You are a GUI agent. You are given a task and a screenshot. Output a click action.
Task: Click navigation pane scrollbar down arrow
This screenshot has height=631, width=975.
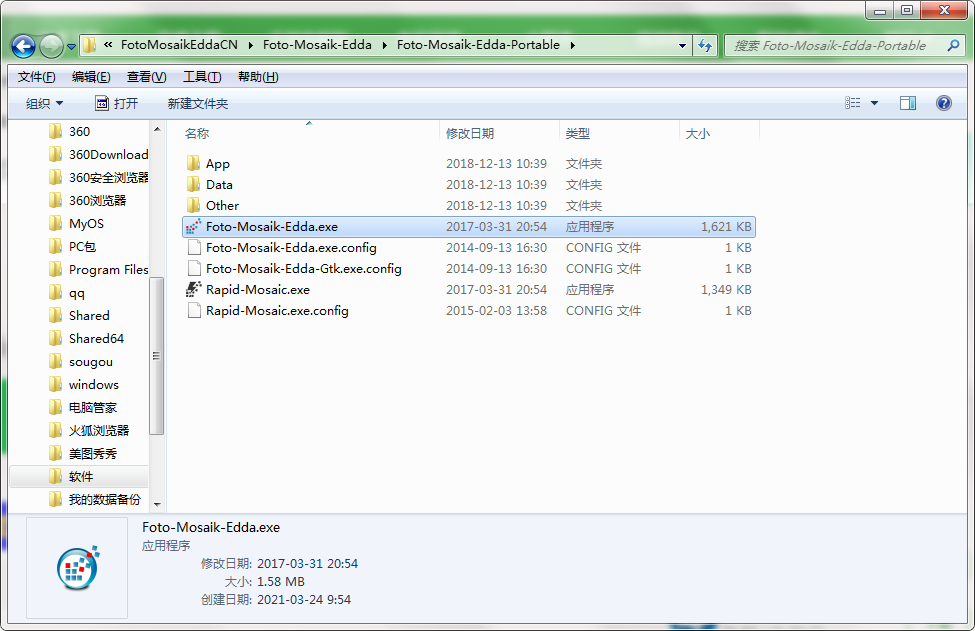(x=157, y=504)
